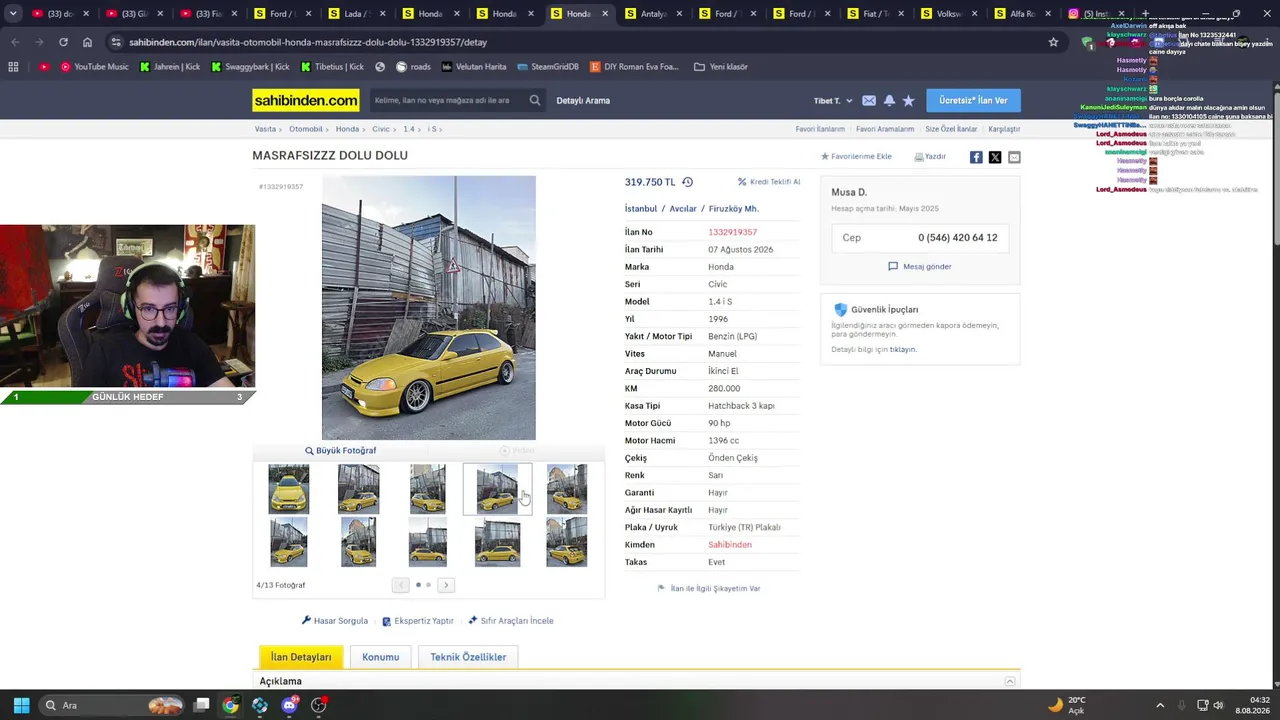Screen dimensions: 1280x720
Task: Open Chrome from the taskbar
Action: point(231,705)
